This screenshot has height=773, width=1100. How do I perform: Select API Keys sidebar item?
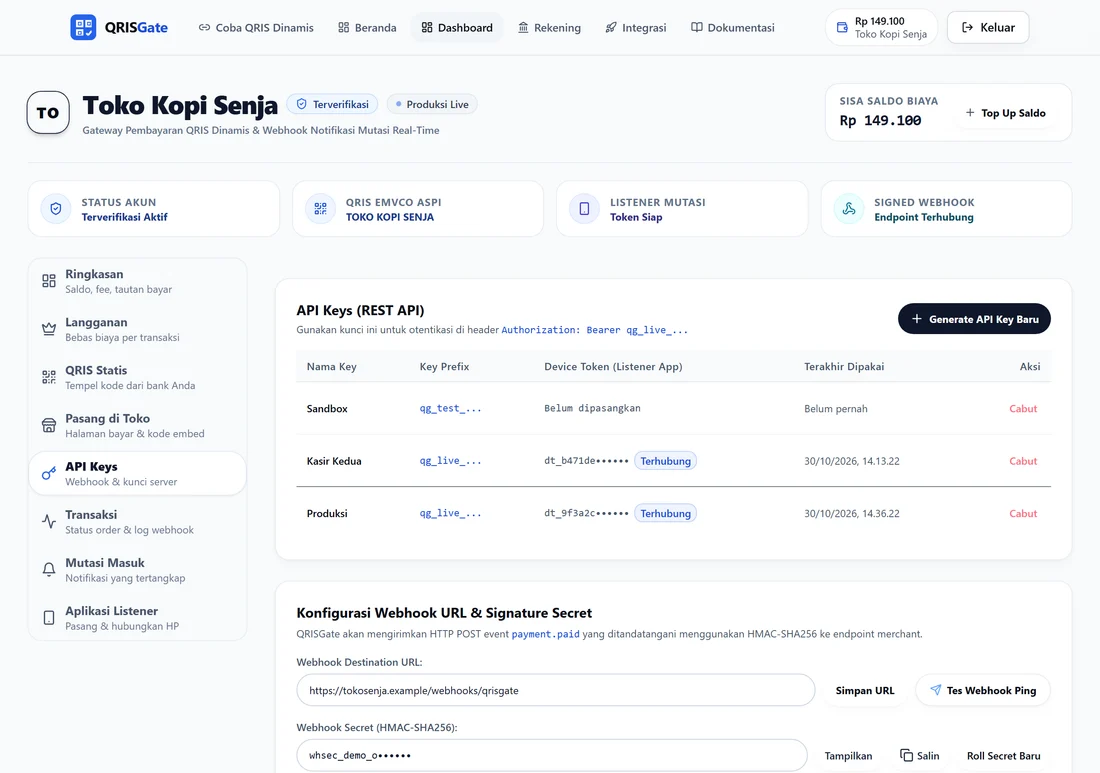tap(138, 473)
